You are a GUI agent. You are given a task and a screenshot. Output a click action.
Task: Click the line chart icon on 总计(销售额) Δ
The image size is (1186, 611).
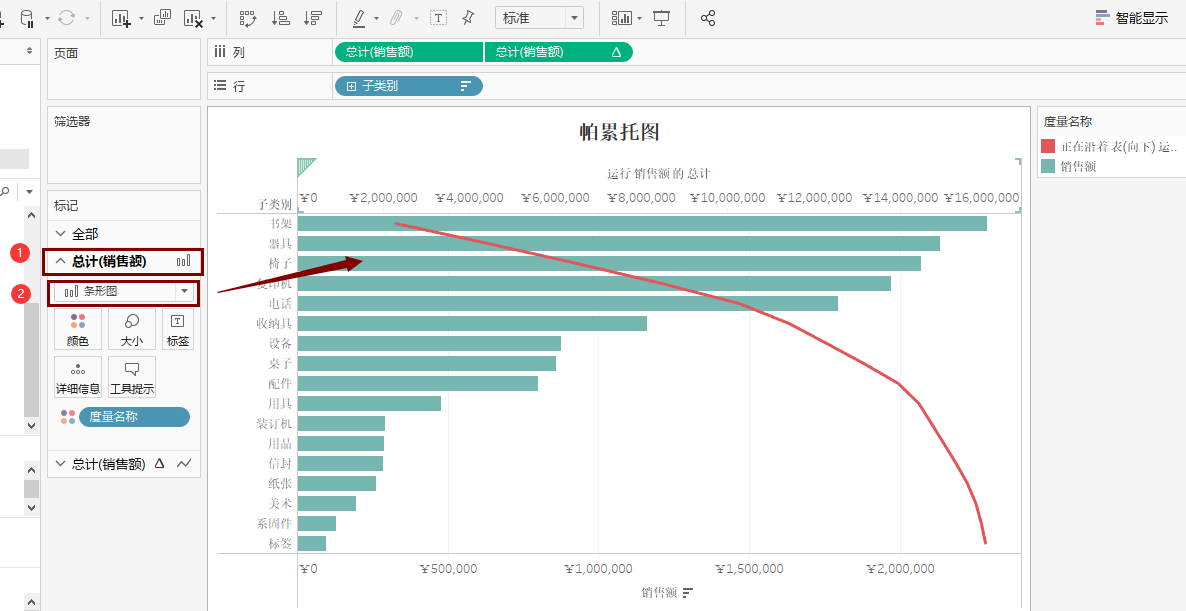[185, 464]
